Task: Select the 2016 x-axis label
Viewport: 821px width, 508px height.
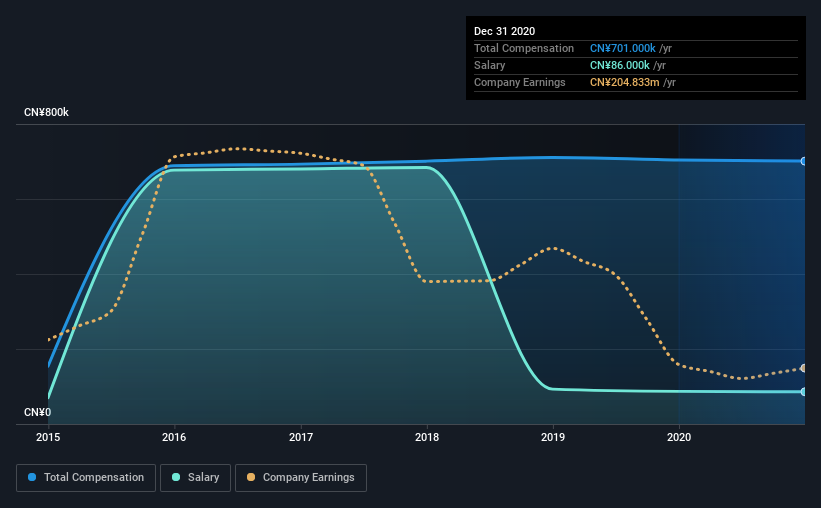Action: 174,437
